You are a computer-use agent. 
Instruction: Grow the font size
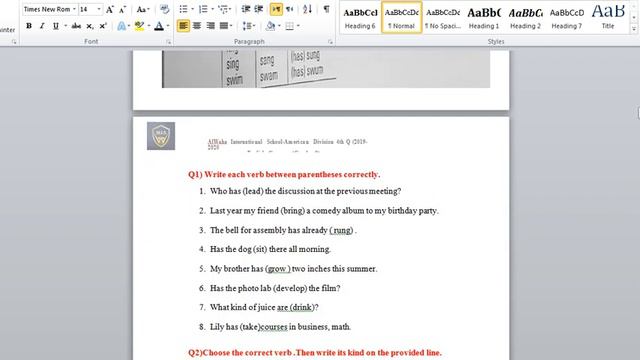[110, 9]
